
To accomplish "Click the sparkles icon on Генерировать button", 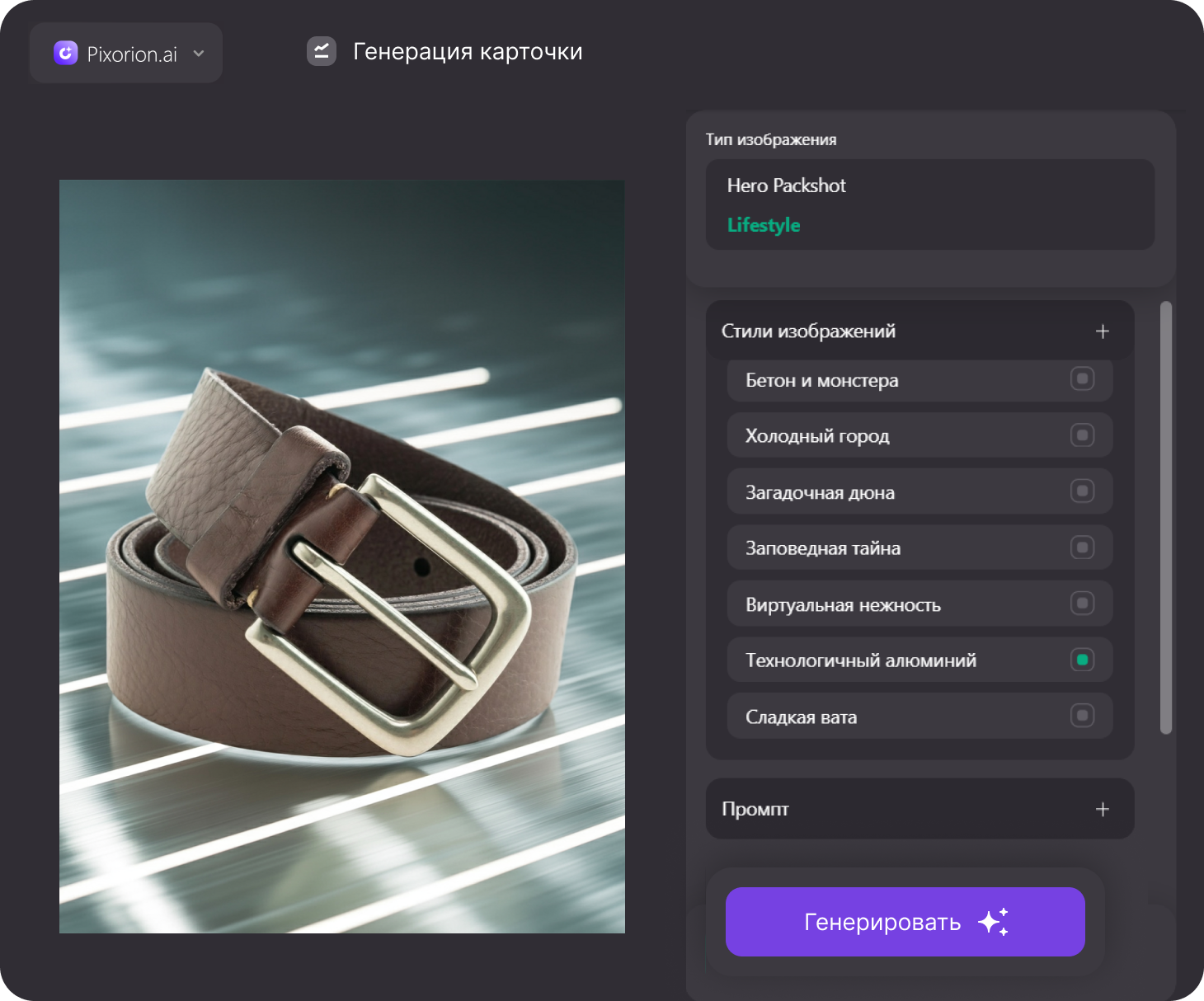I will (x=994, y=922).
